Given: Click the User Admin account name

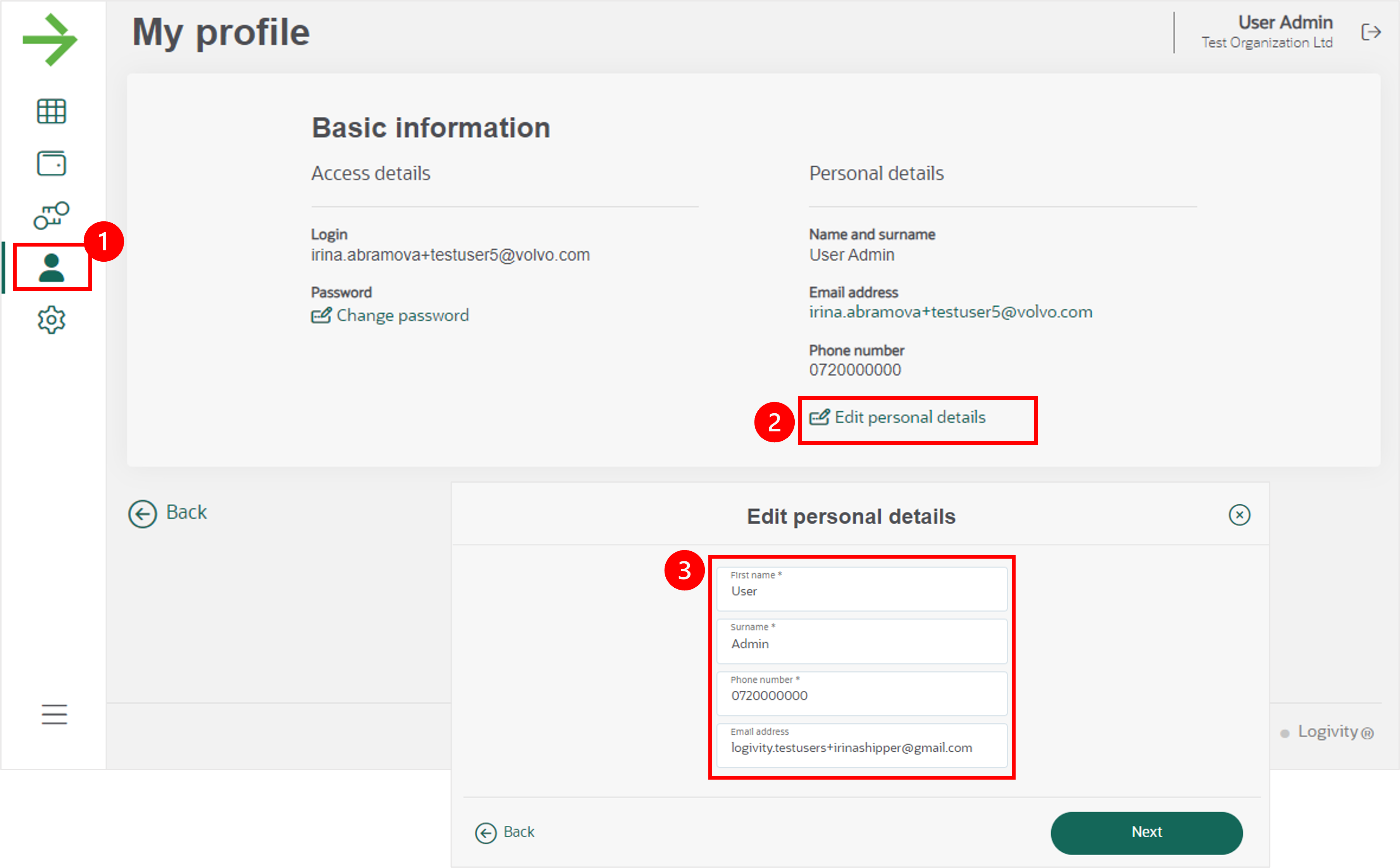Looking at the screenshot, I should click(1285, 22).
